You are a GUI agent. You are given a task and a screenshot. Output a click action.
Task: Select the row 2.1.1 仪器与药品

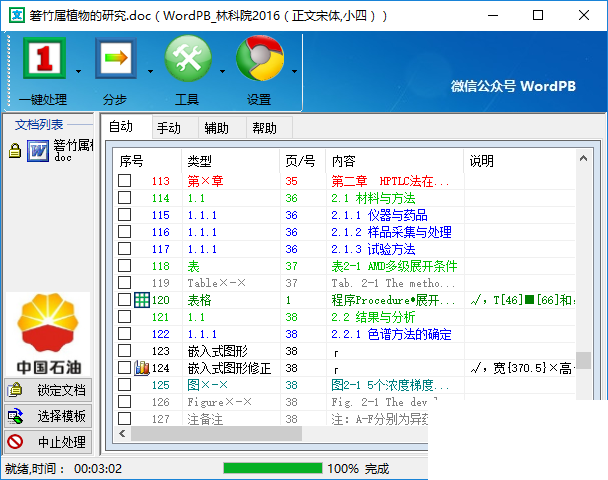coord(345,215)
